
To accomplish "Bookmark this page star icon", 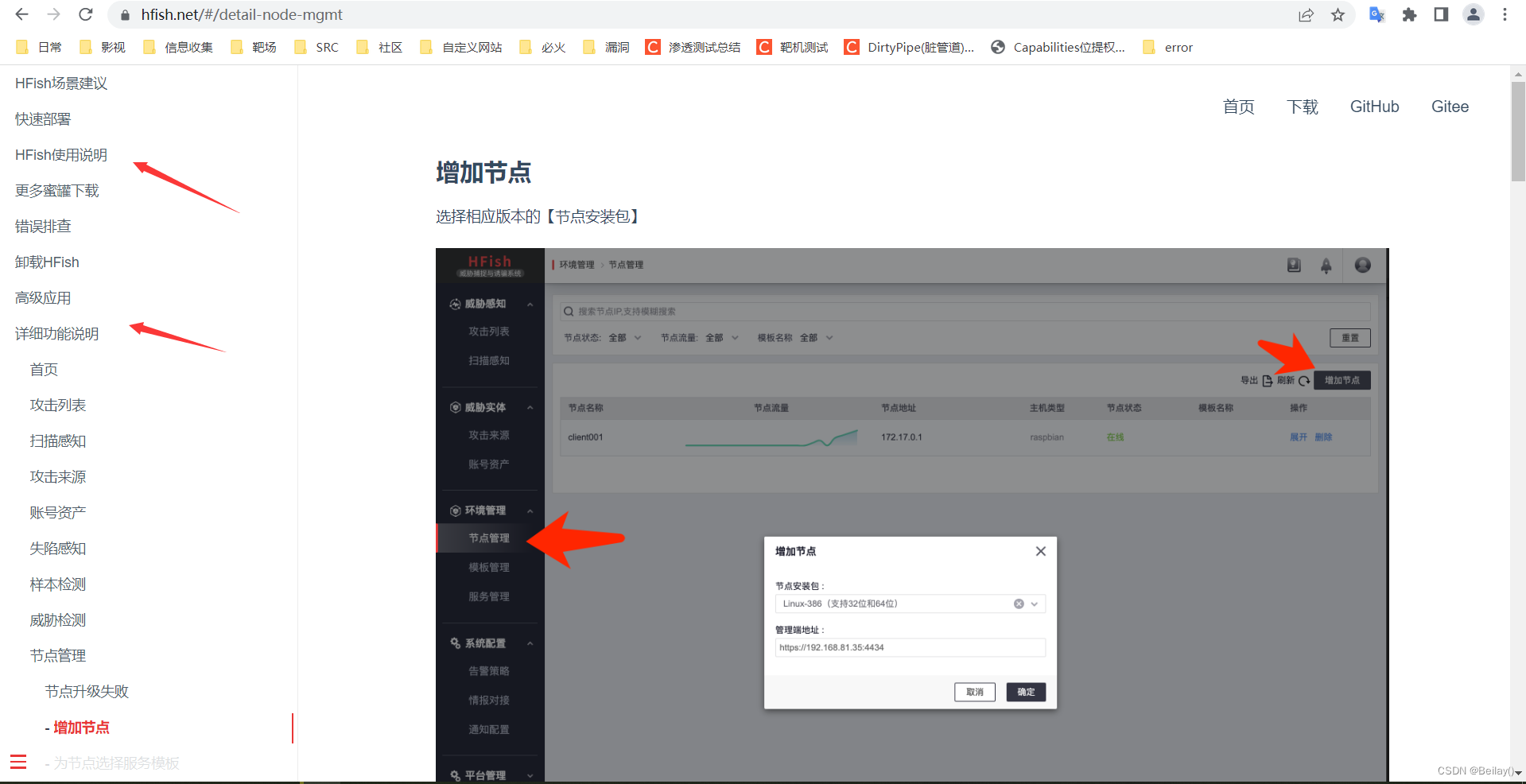I will pos(1338,15).
